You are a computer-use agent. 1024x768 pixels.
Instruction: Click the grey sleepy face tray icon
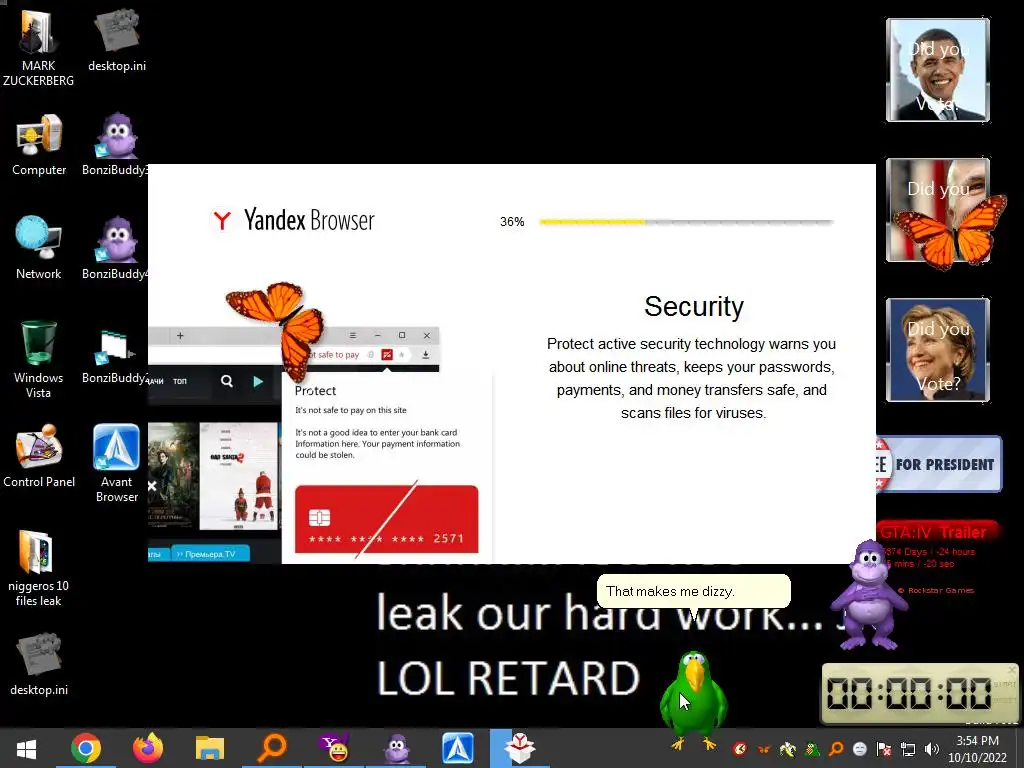click(x=859, y=749)
